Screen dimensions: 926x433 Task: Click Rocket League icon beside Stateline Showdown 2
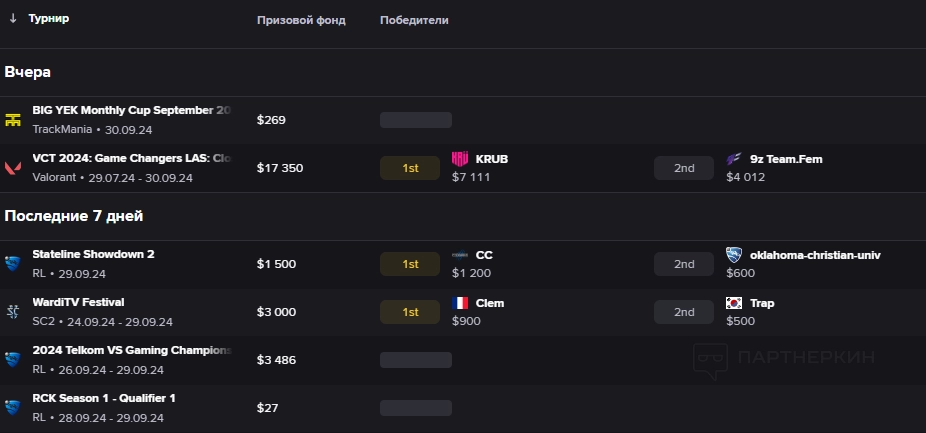click(x=13, y=264)
